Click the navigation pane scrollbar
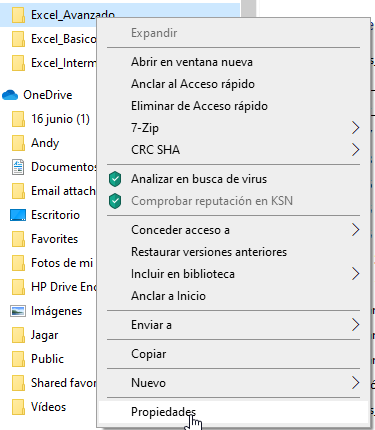The width and height of the screenshot is (375, 430). point(248,8)
